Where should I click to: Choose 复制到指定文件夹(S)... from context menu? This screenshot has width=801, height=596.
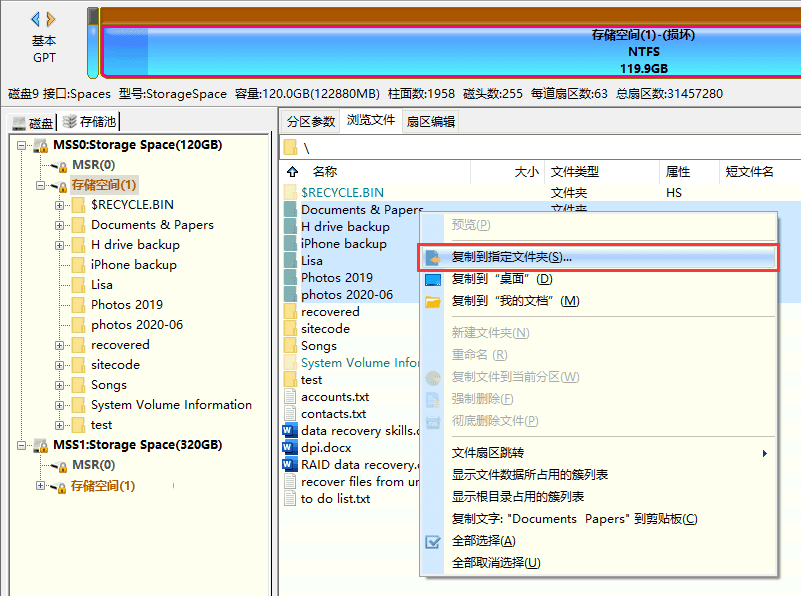click(x=598, y=257)
